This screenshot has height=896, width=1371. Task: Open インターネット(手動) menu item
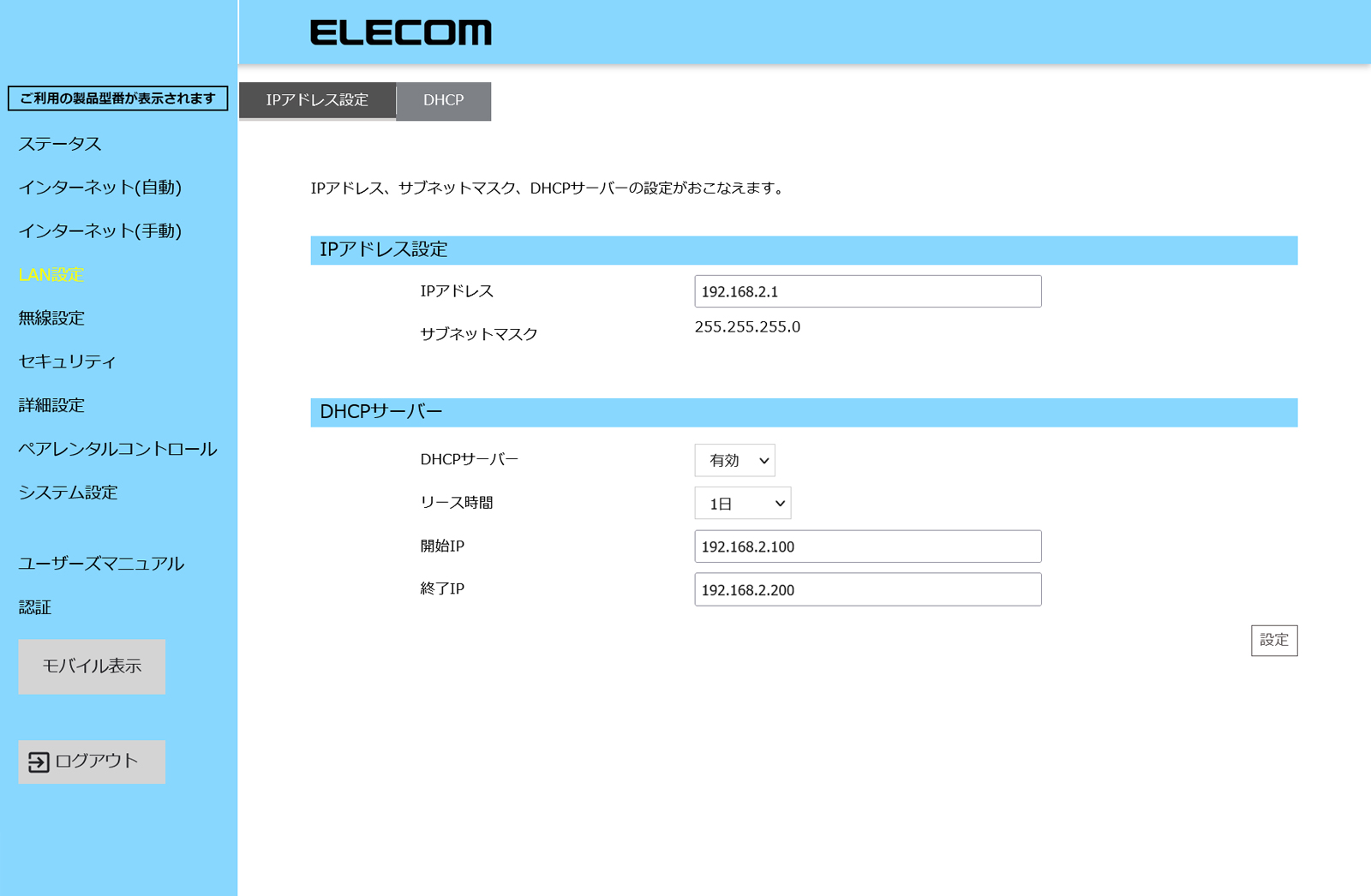(x=100, y=231)
